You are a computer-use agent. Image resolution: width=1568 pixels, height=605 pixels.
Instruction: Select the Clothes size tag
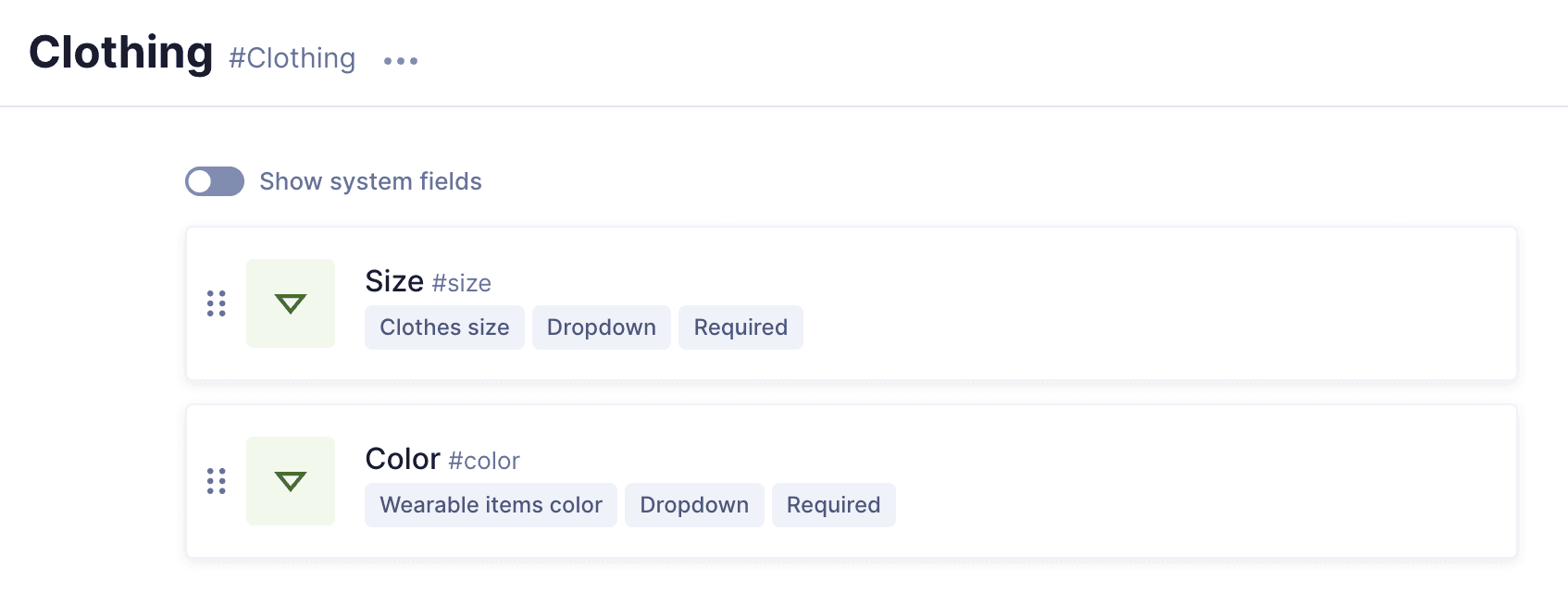pyautogui.click(x=444, y=327)
